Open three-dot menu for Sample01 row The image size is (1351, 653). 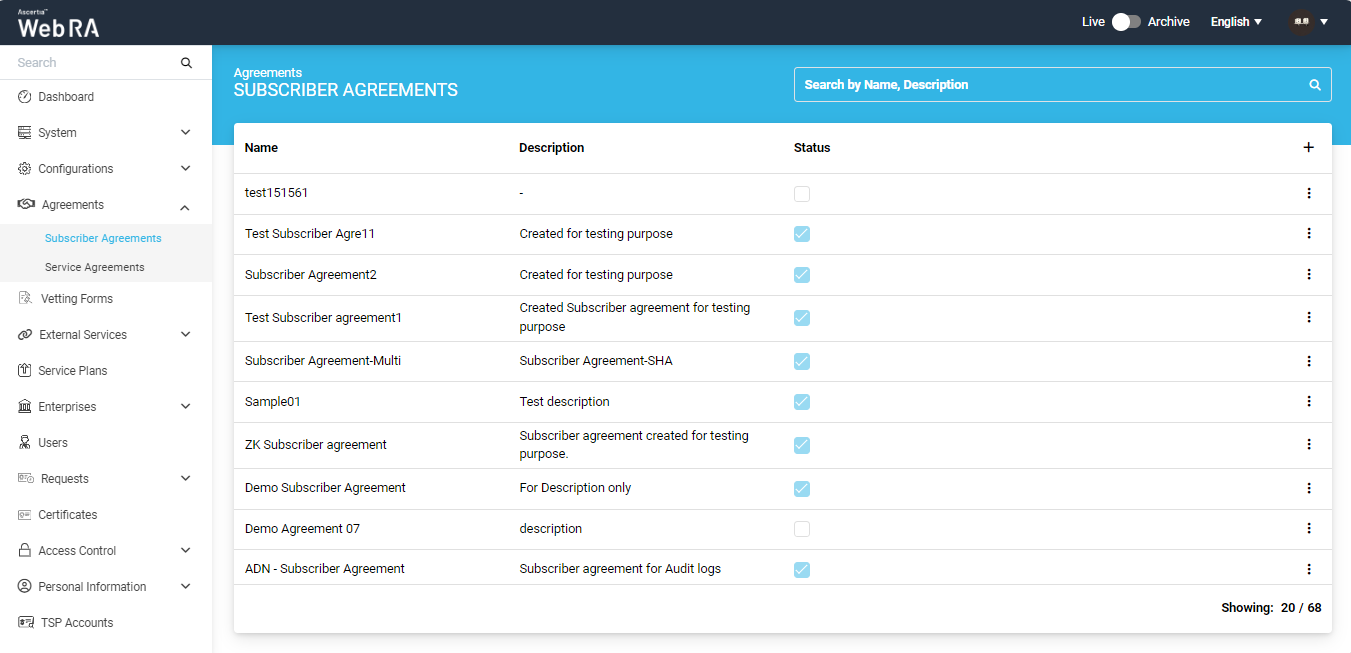click(x=1308, y=401)
